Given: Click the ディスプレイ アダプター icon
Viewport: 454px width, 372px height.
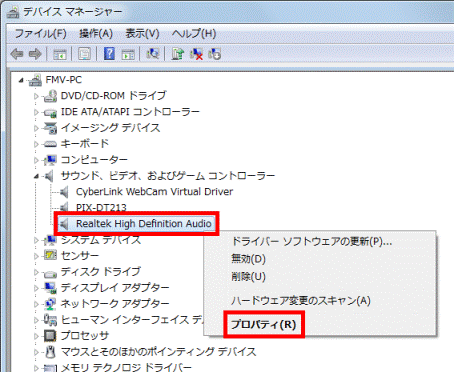Looking at the screenshot, I should click(x=50, y=287).
